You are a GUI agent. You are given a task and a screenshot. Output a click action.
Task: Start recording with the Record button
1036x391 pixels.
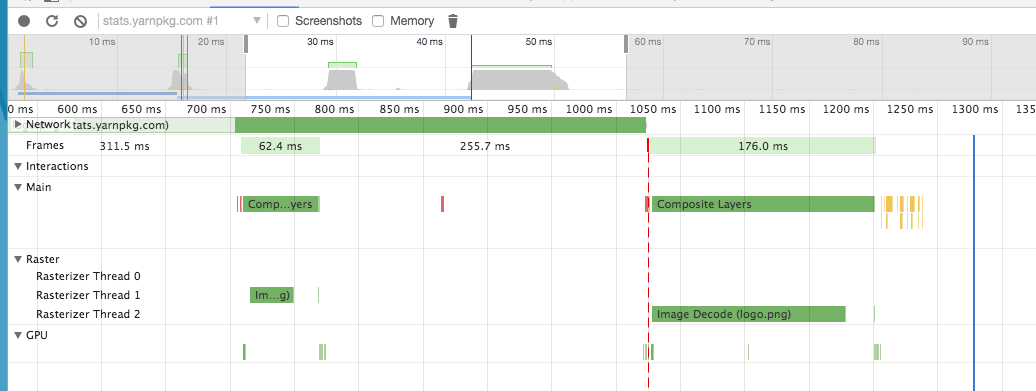pos(24,21)
